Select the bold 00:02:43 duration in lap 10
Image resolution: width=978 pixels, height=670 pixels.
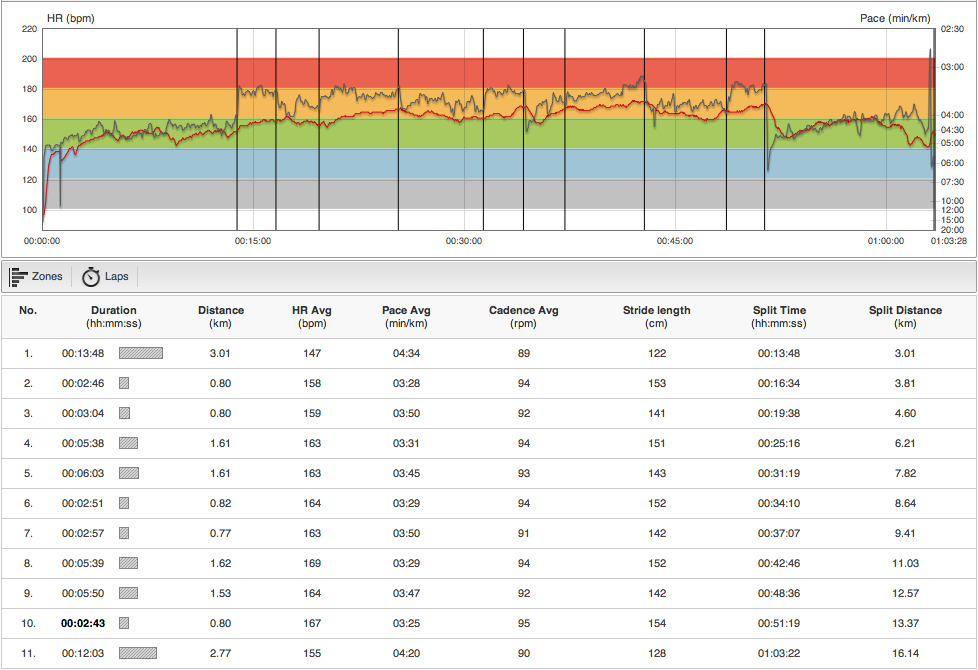coord(84,623)
